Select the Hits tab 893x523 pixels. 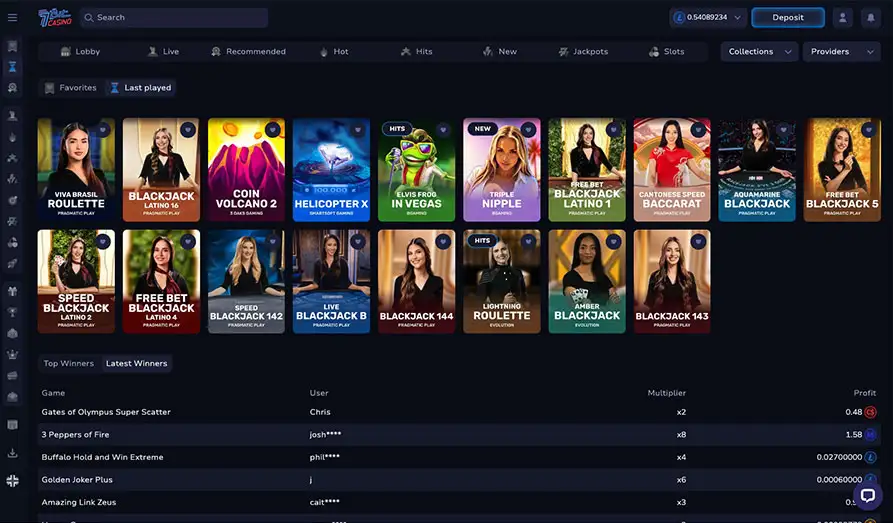[x=416, y=52]
